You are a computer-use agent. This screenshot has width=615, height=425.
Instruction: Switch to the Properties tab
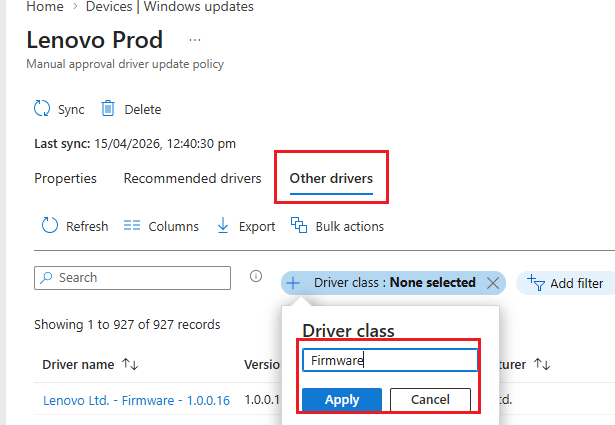click(66, 179)
